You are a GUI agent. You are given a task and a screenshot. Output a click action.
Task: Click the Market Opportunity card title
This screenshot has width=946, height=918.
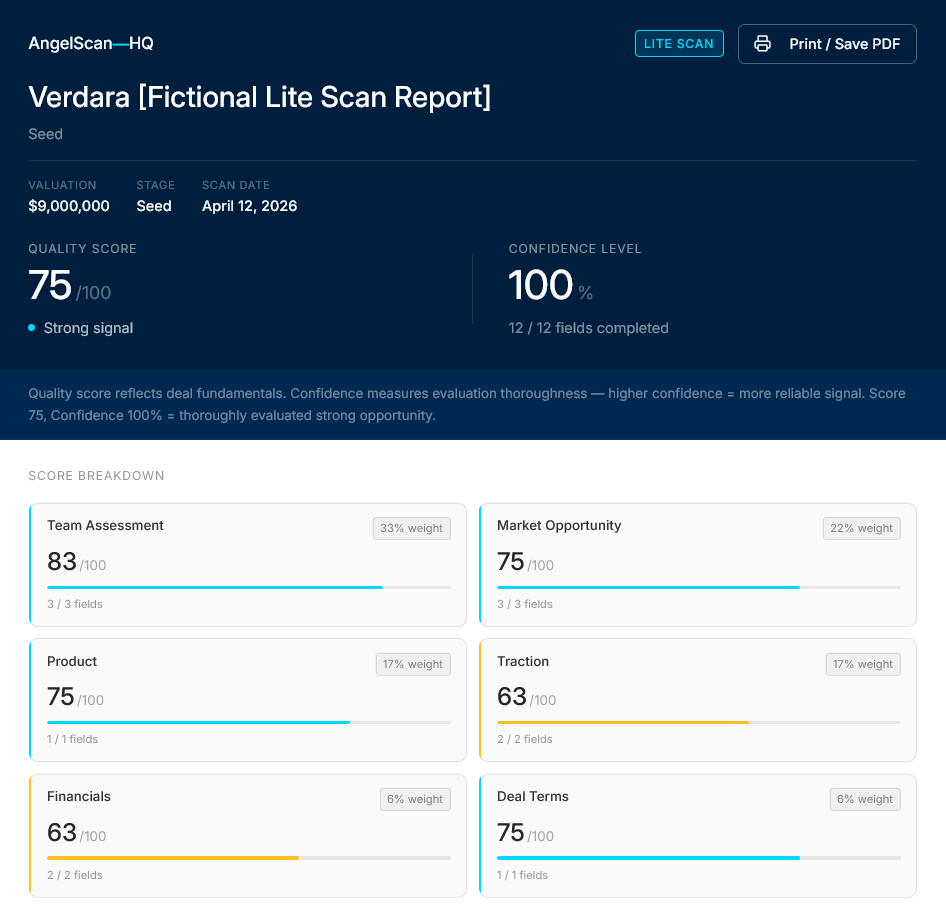(x=559, y=525)
